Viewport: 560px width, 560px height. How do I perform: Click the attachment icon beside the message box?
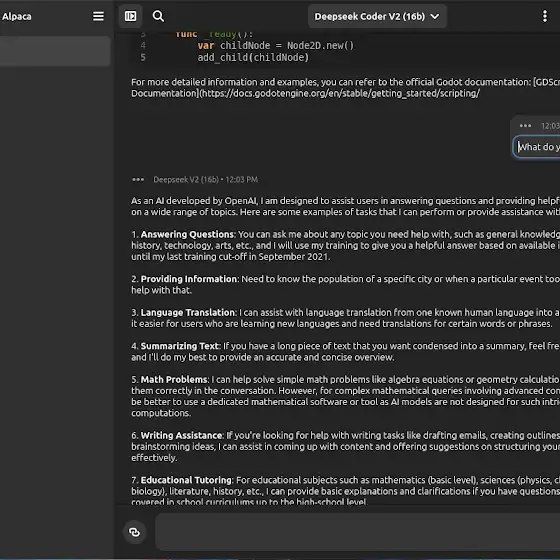pos(134,532)
